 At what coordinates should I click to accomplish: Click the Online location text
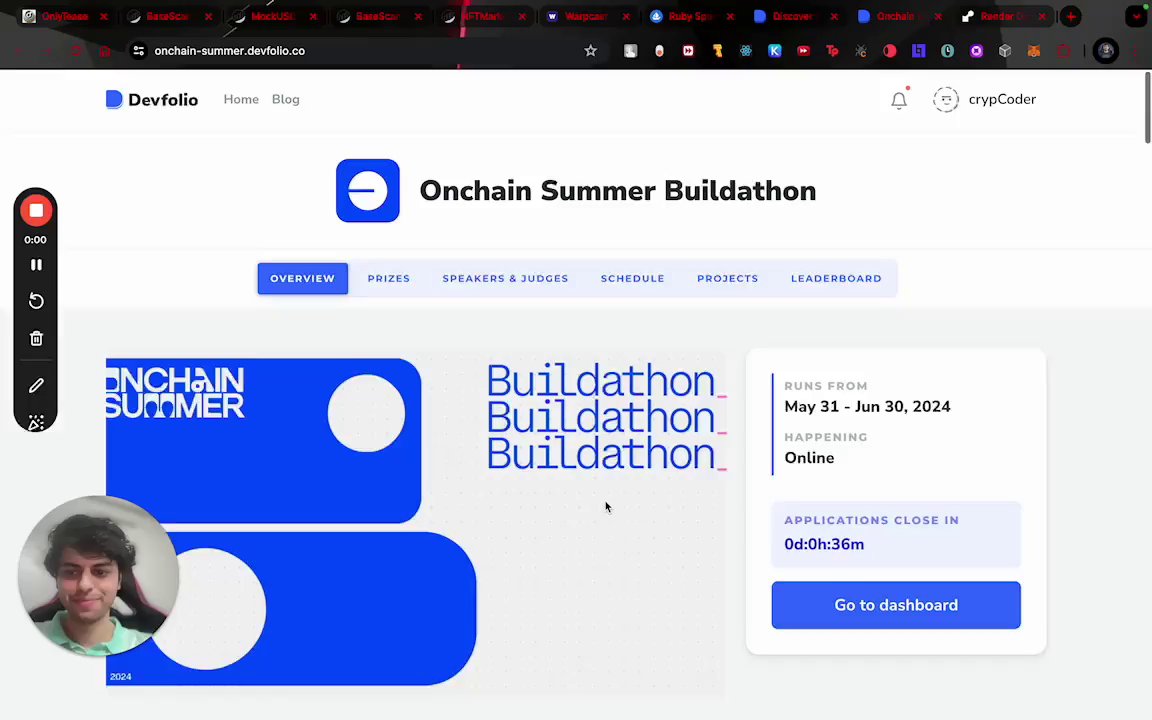(809, 458)
